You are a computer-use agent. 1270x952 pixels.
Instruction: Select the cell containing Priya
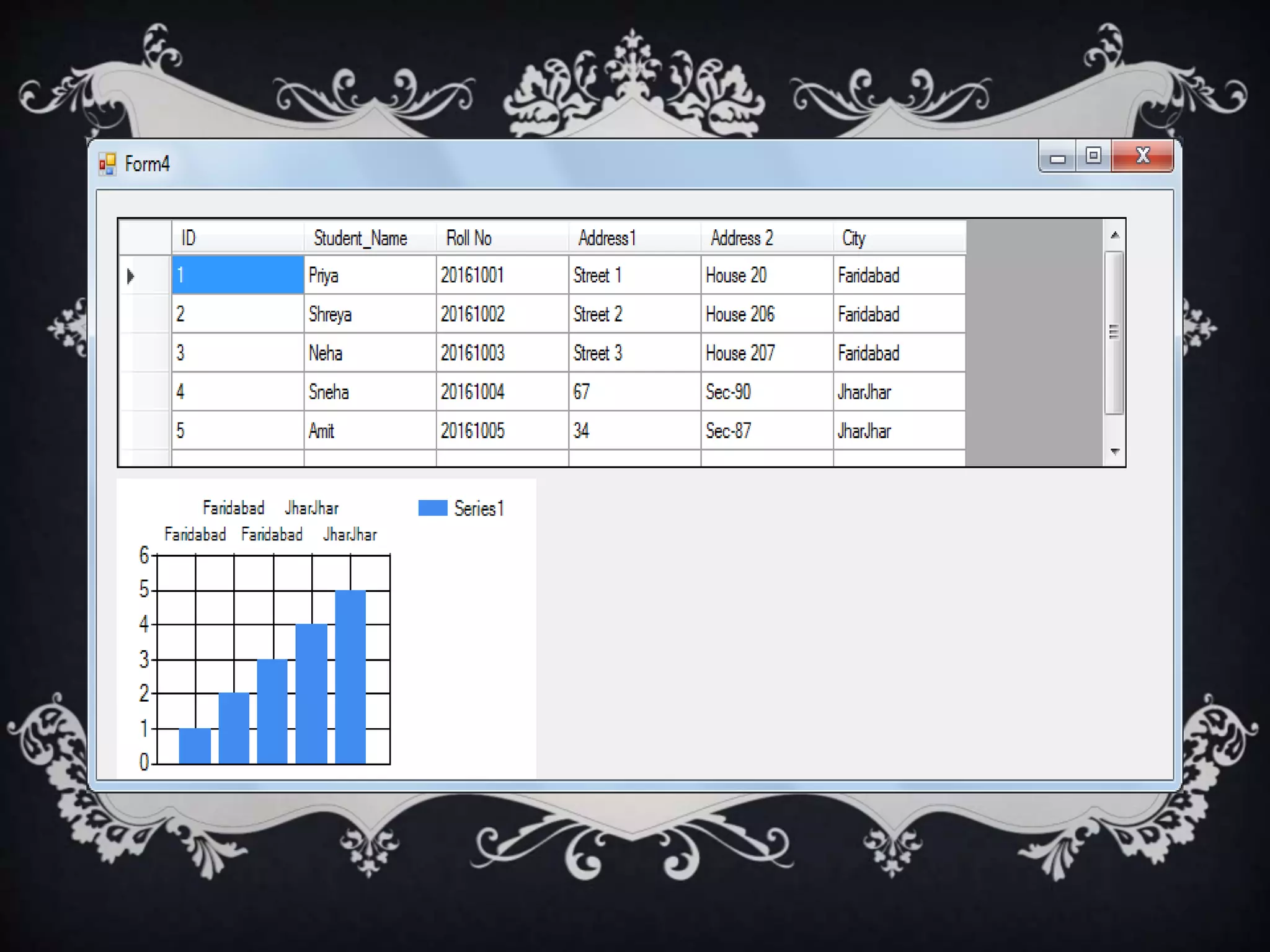pos(370,275)
